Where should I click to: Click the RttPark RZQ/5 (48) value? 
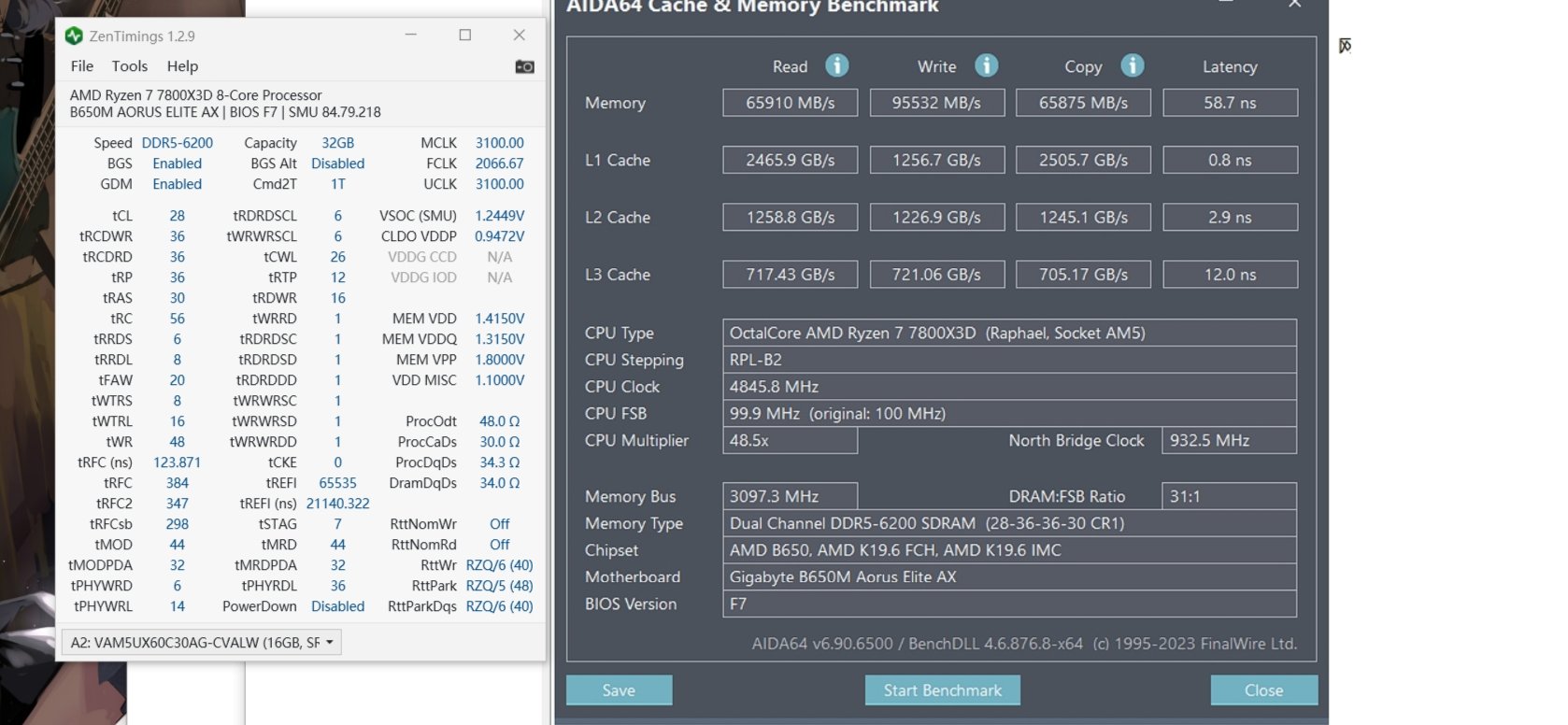tap(500, 586)
